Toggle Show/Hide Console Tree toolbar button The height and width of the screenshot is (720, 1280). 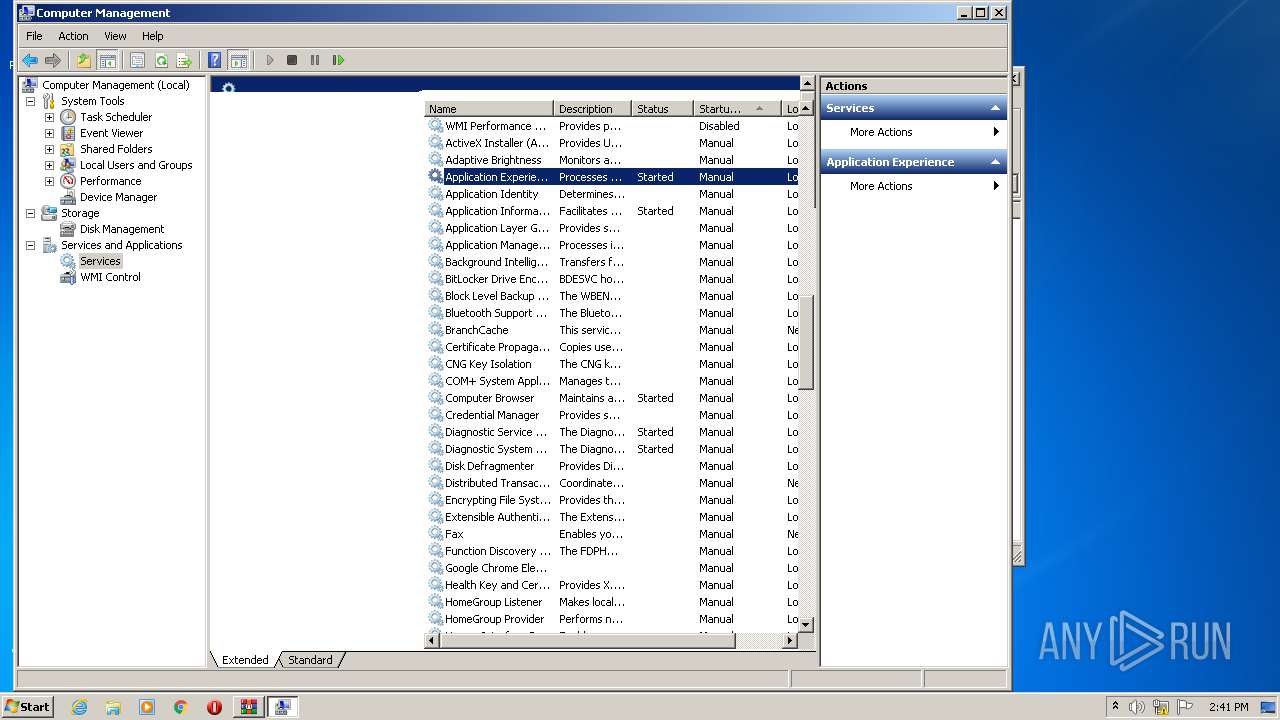point(106,60)
